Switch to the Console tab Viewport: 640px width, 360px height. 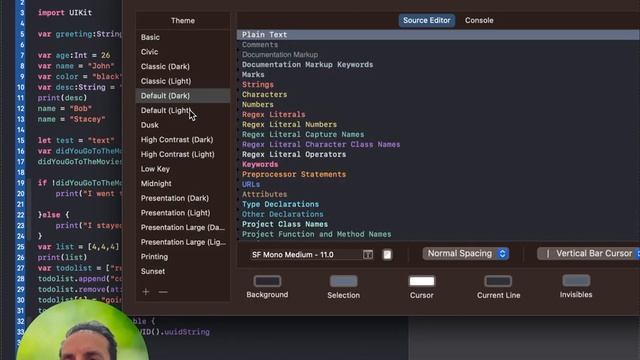click(479, 20)
